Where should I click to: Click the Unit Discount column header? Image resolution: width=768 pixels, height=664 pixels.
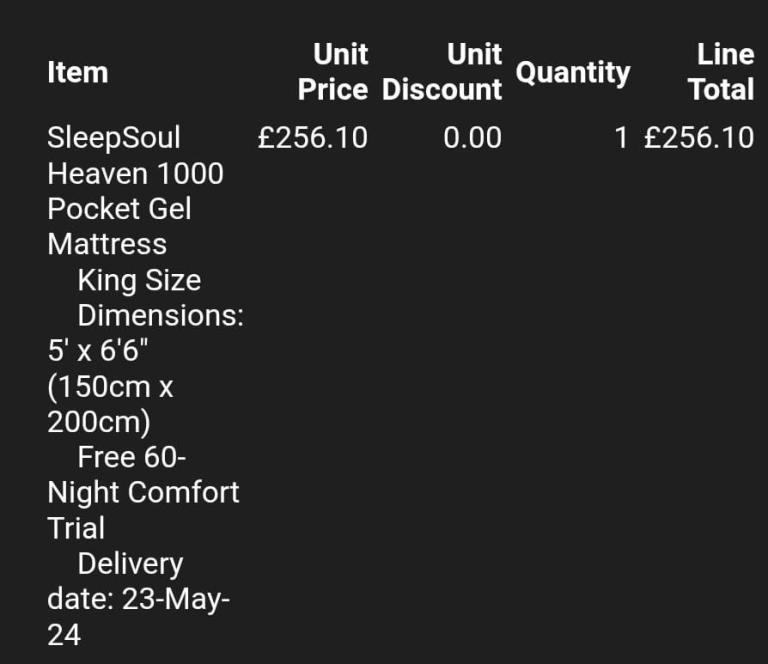(442, 72)
